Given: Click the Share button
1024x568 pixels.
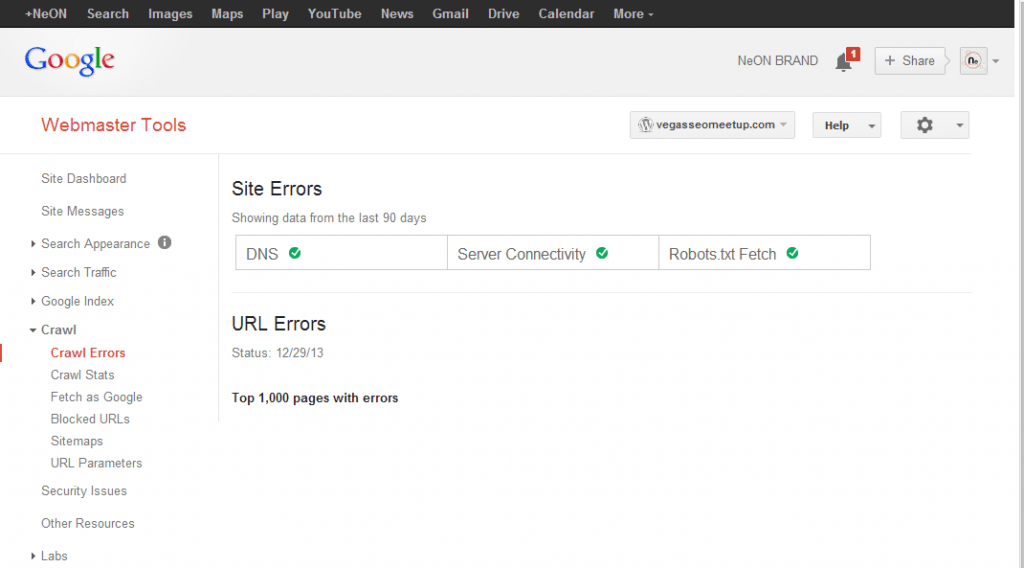Looking at the screenshot, I should [910, 61].
